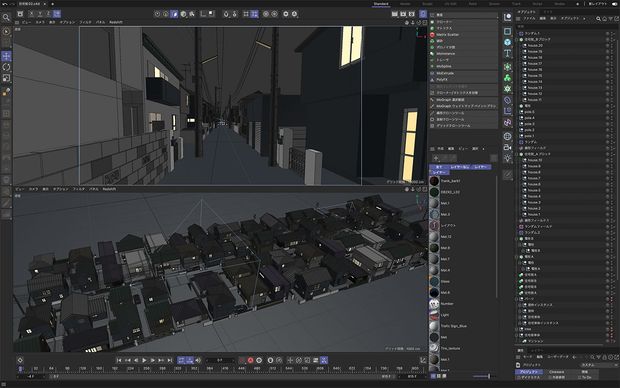Toggle the X axis lock
Viewport: 620px width, 388px height.
(31, 14)
